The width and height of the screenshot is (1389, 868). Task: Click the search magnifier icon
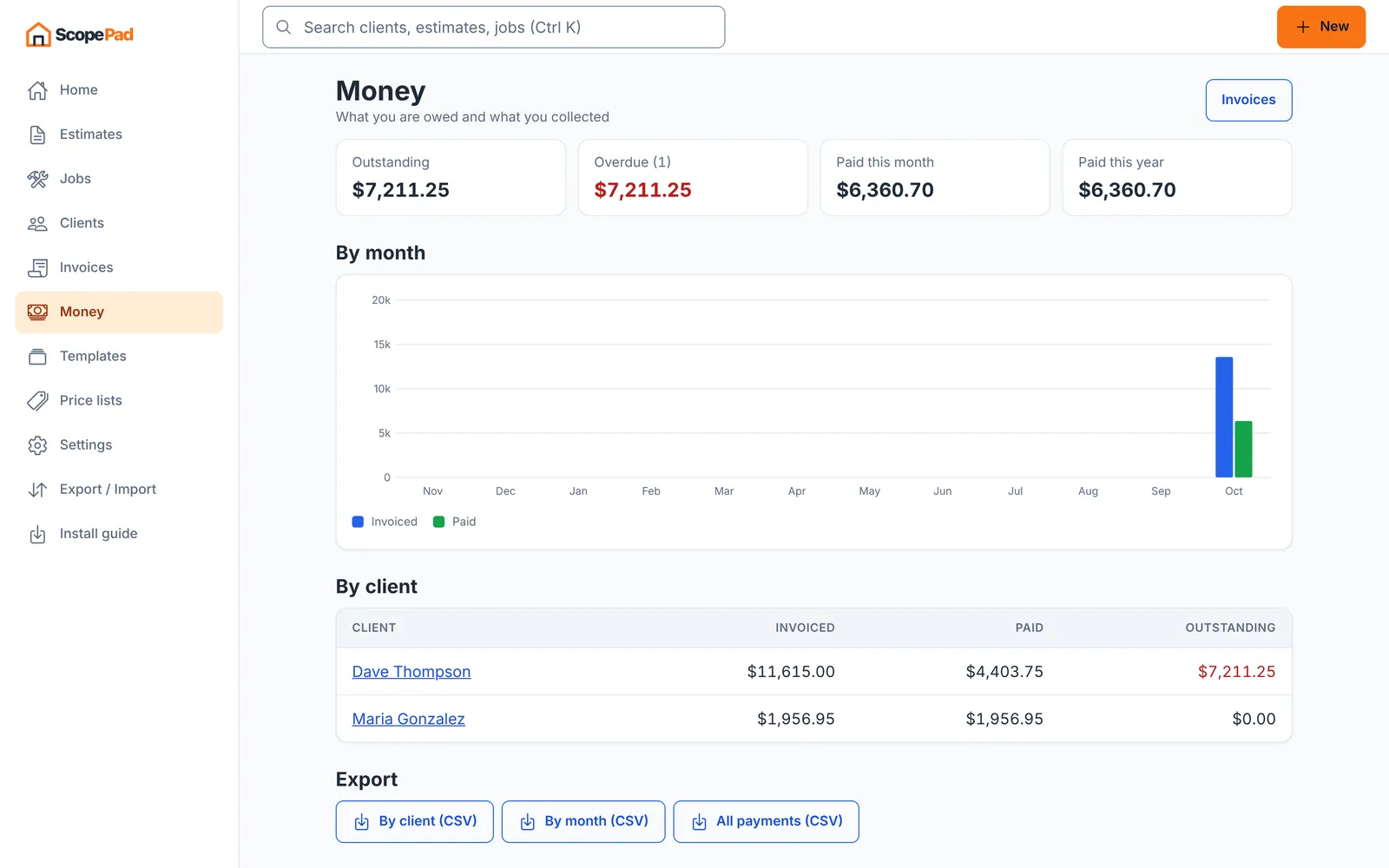coord(283,27)
